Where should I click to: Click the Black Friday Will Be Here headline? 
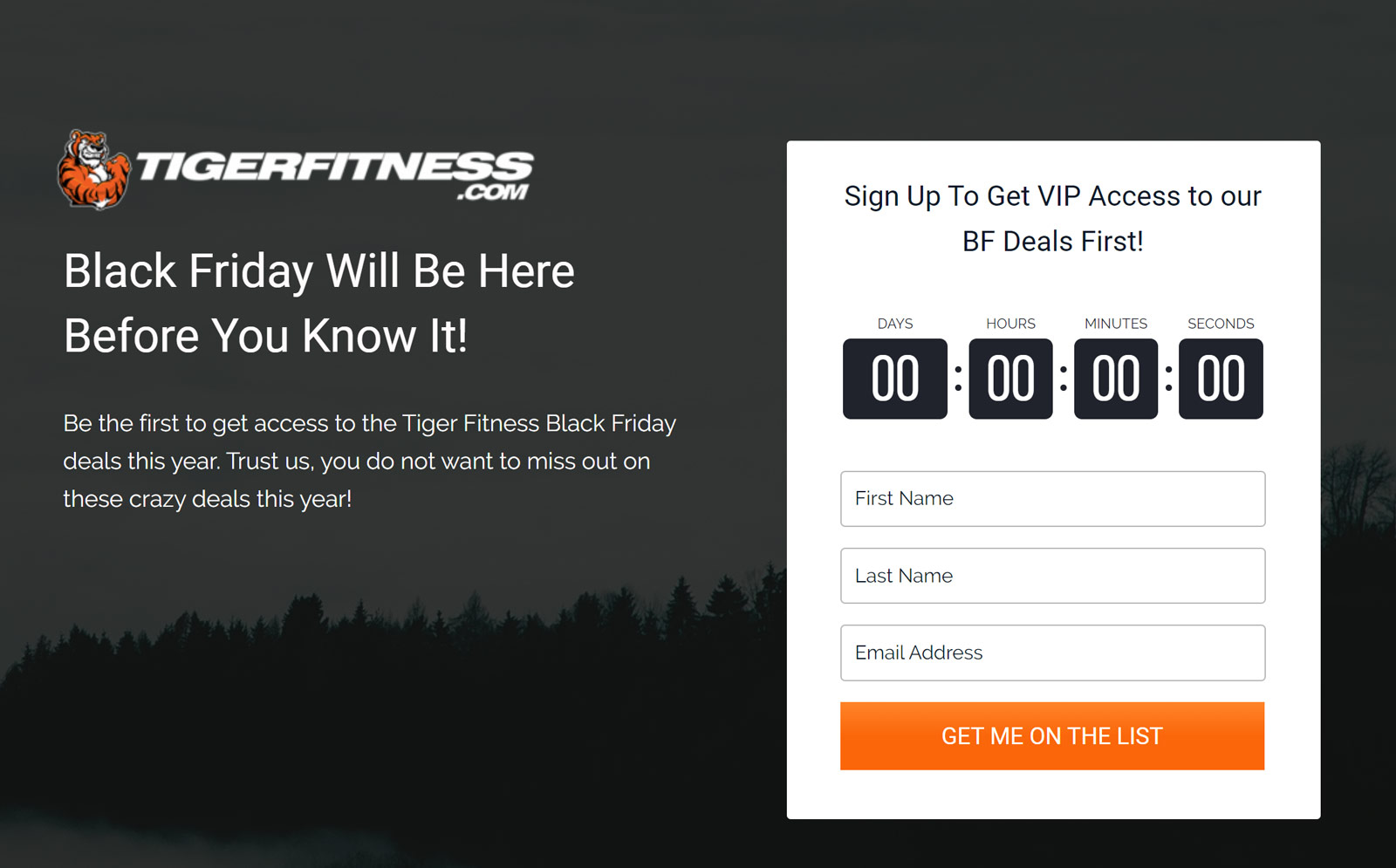click(x=319, y=271)
